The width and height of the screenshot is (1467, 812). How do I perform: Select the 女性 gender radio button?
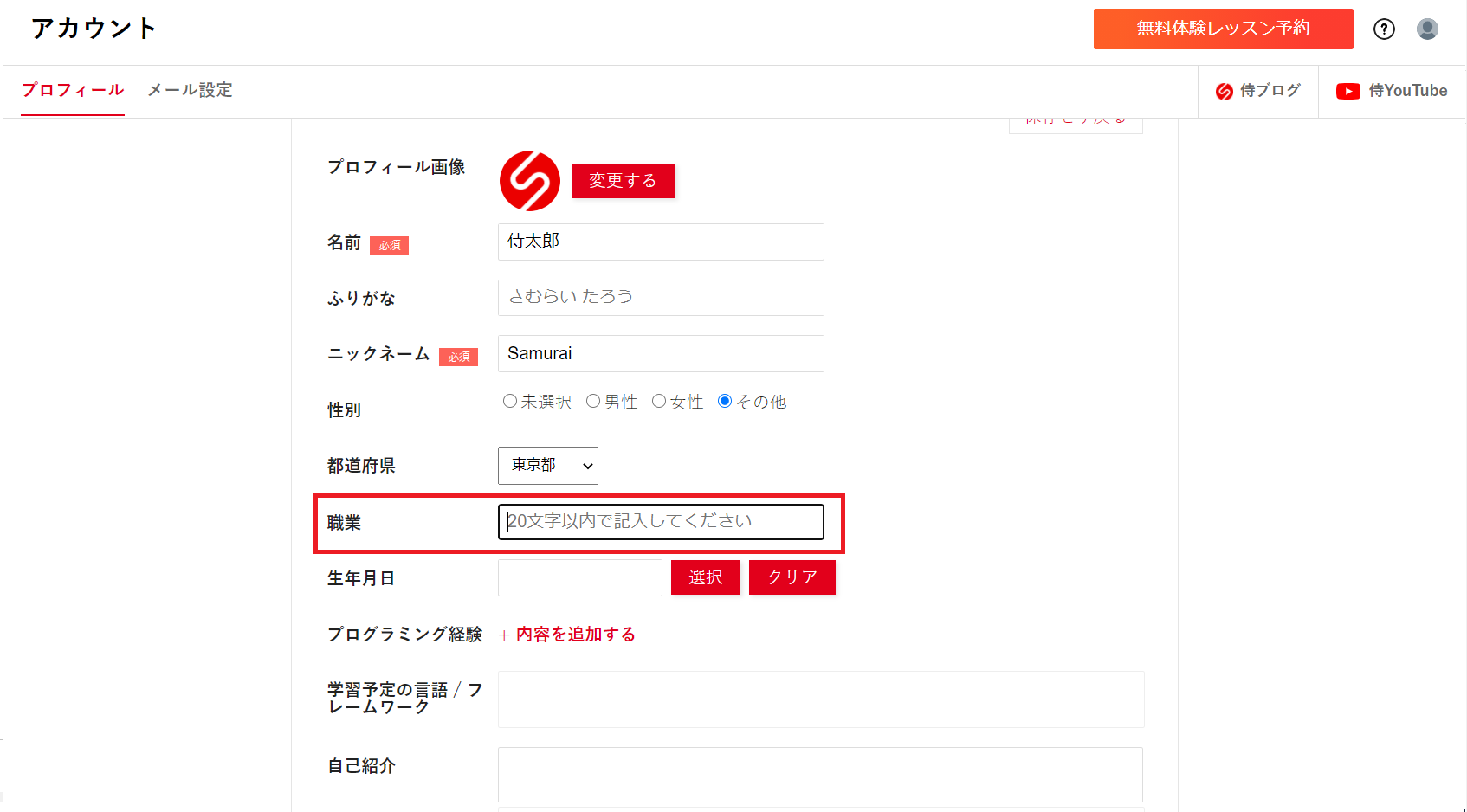point(659,402)
